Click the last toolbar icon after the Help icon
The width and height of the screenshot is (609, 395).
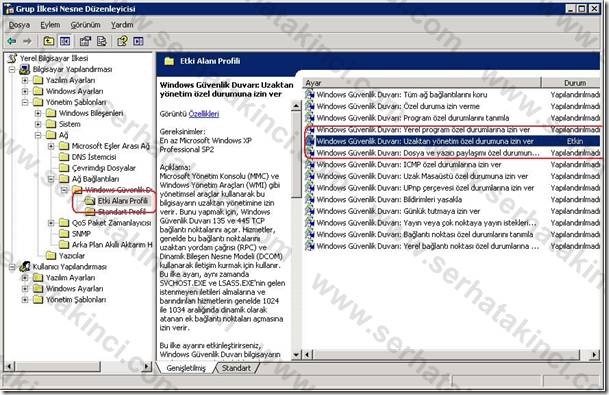tap(138, 41)
